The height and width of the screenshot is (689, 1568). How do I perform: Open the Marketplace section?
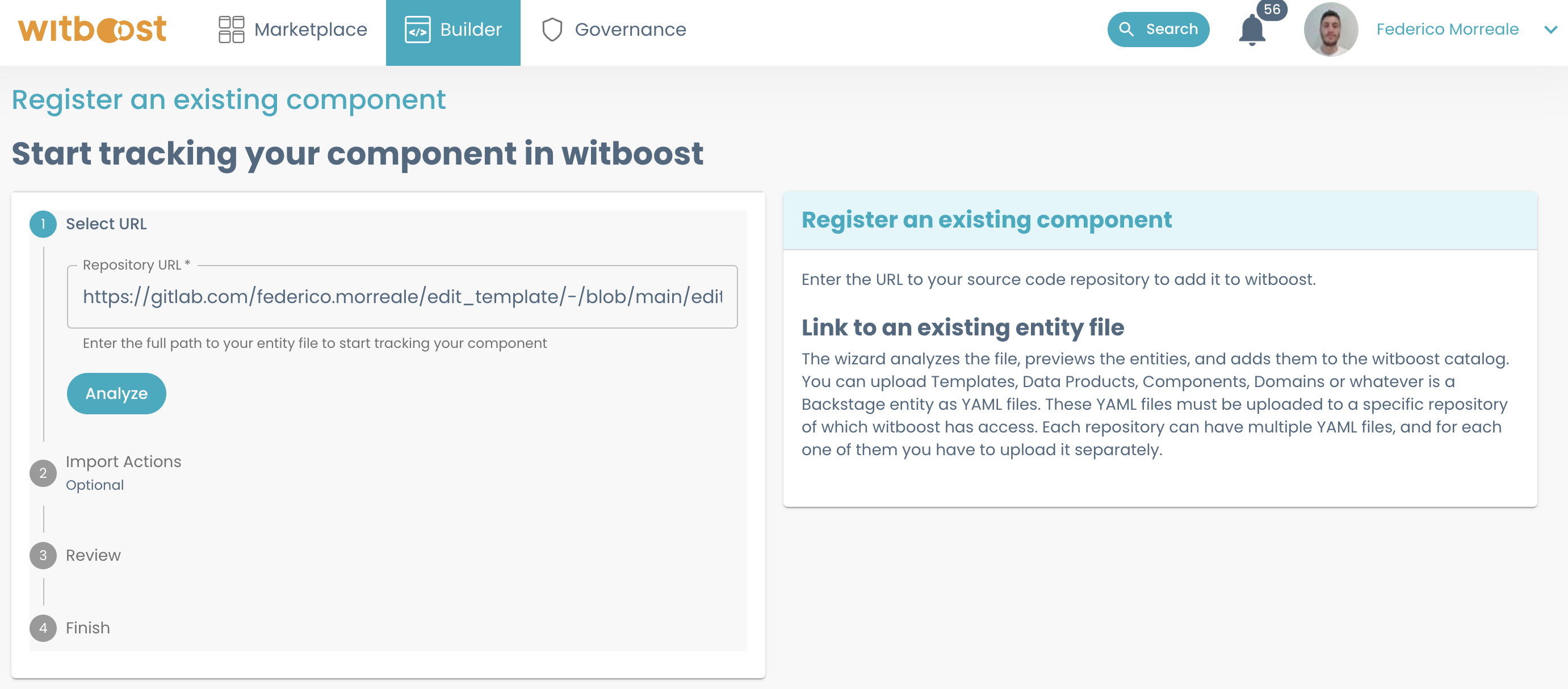291,29
